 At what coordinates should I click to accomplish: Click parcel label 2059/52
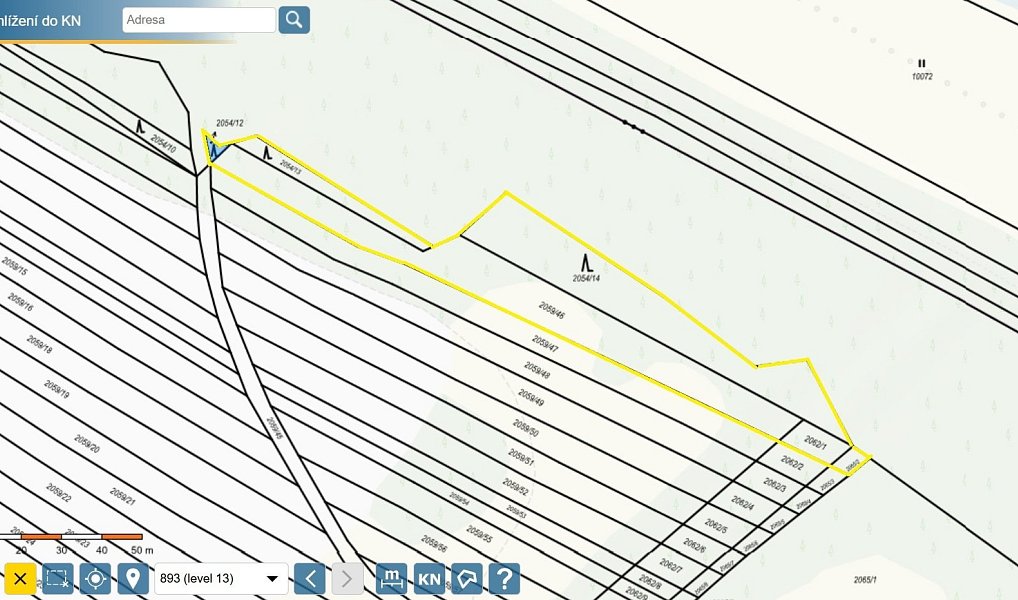point(515,487)
